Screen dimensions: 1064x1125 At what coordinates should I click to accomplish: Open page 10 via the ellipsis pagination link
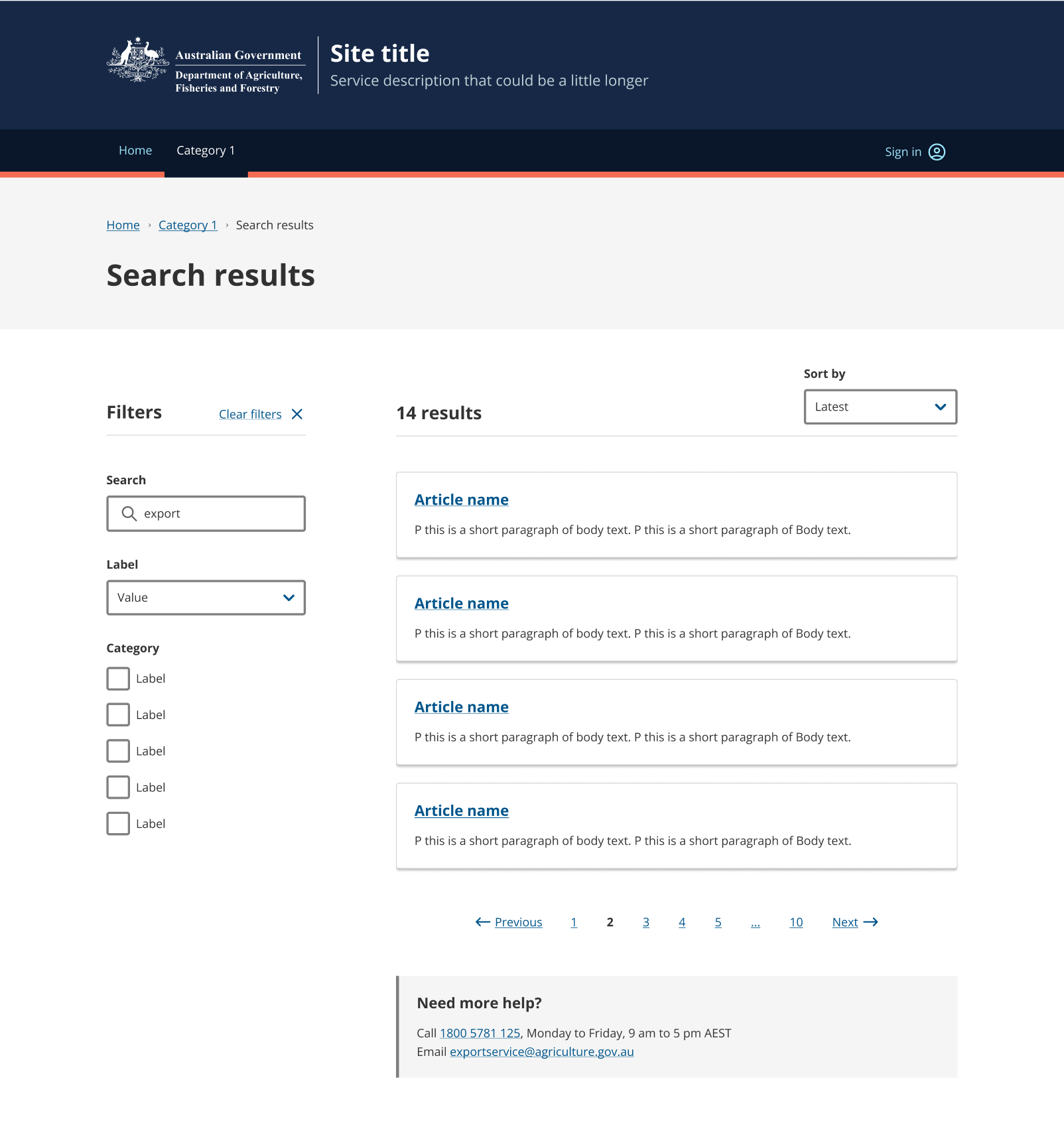(756, 922)
